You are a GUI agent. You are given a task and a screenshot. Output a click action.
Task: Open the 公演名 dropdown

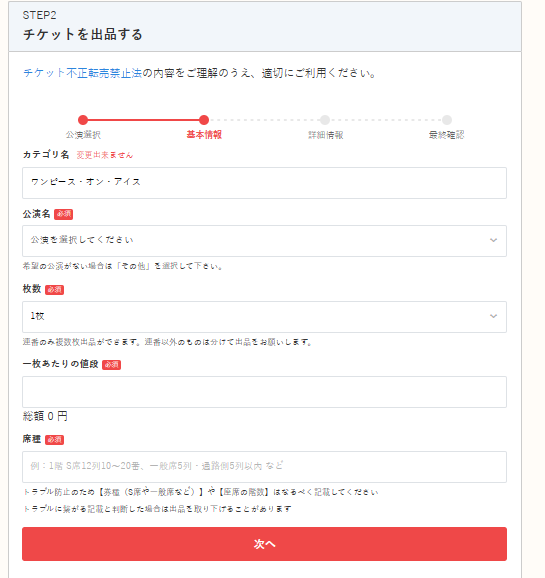tap(264, 241)
